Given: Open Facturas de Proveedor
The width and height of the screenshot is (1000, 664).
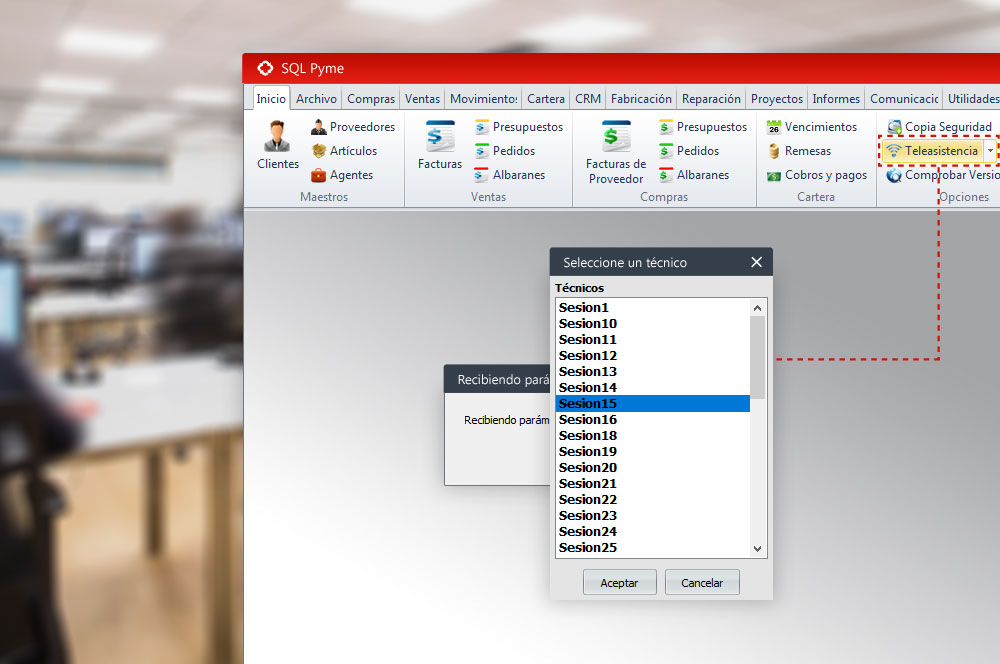Looking at the screenshot, I should [x=616, y=137].
